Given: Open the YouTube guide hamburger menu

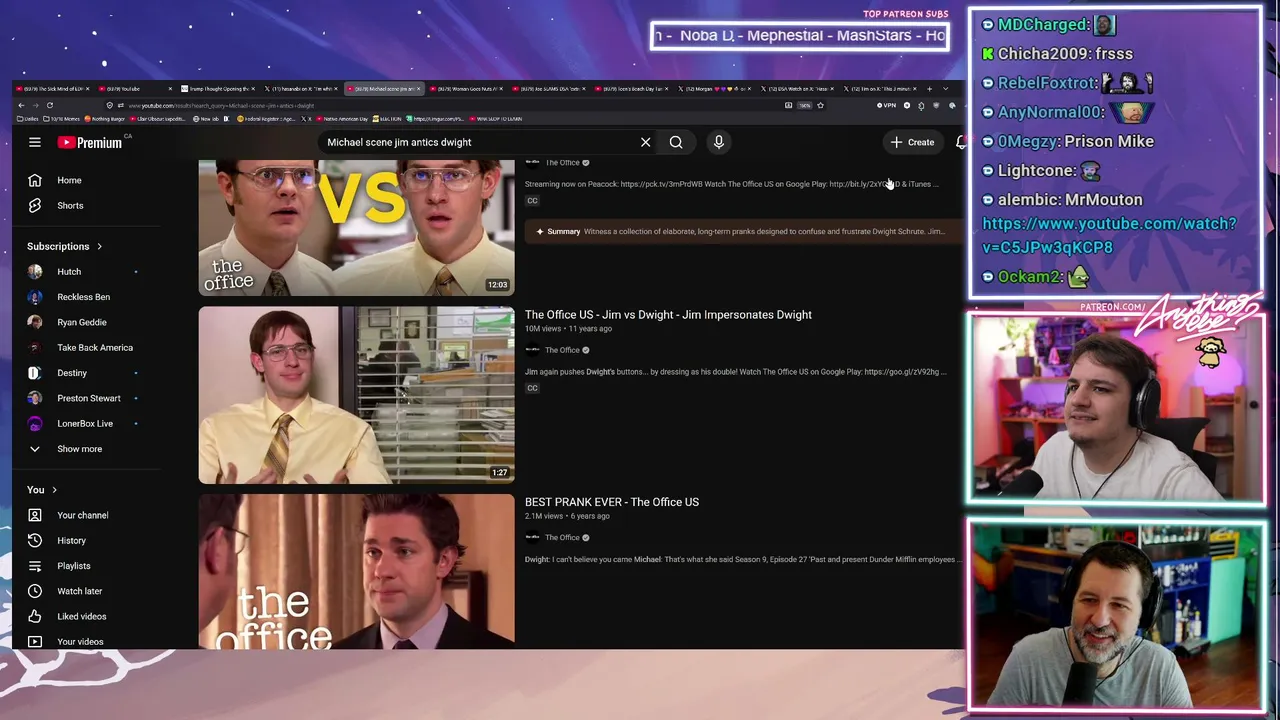Looking at the screenshot, I should (x=35, y=142).
